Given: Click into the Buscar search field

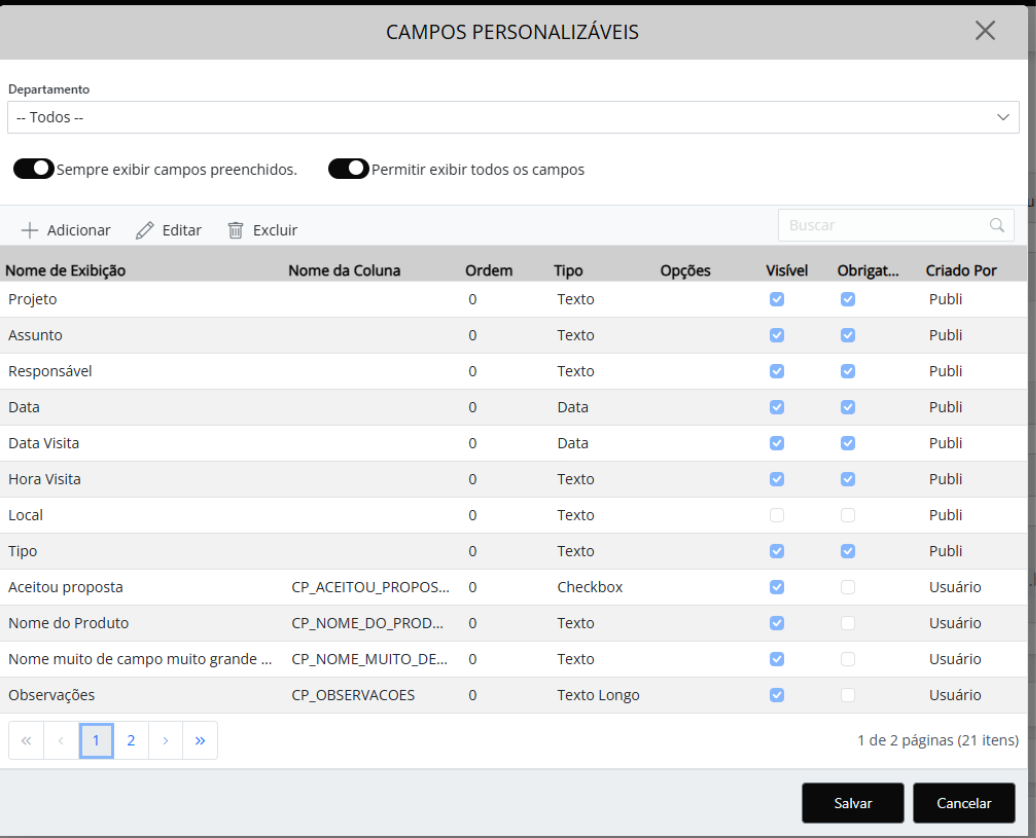Looking at the screenshot, I should tap(880, 226).
